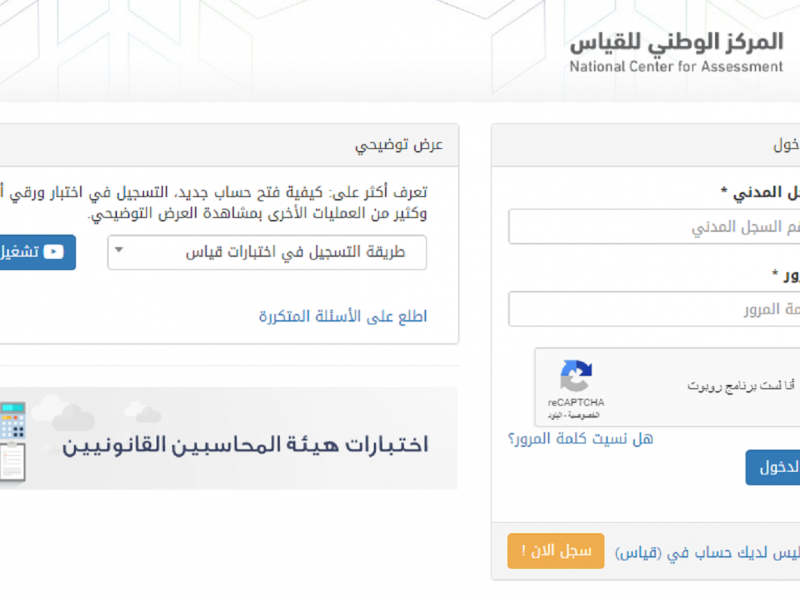Screen dimensions: 800x600
Task: Select the "عرض توضيحي" panel header
Action: pos(229,145)
